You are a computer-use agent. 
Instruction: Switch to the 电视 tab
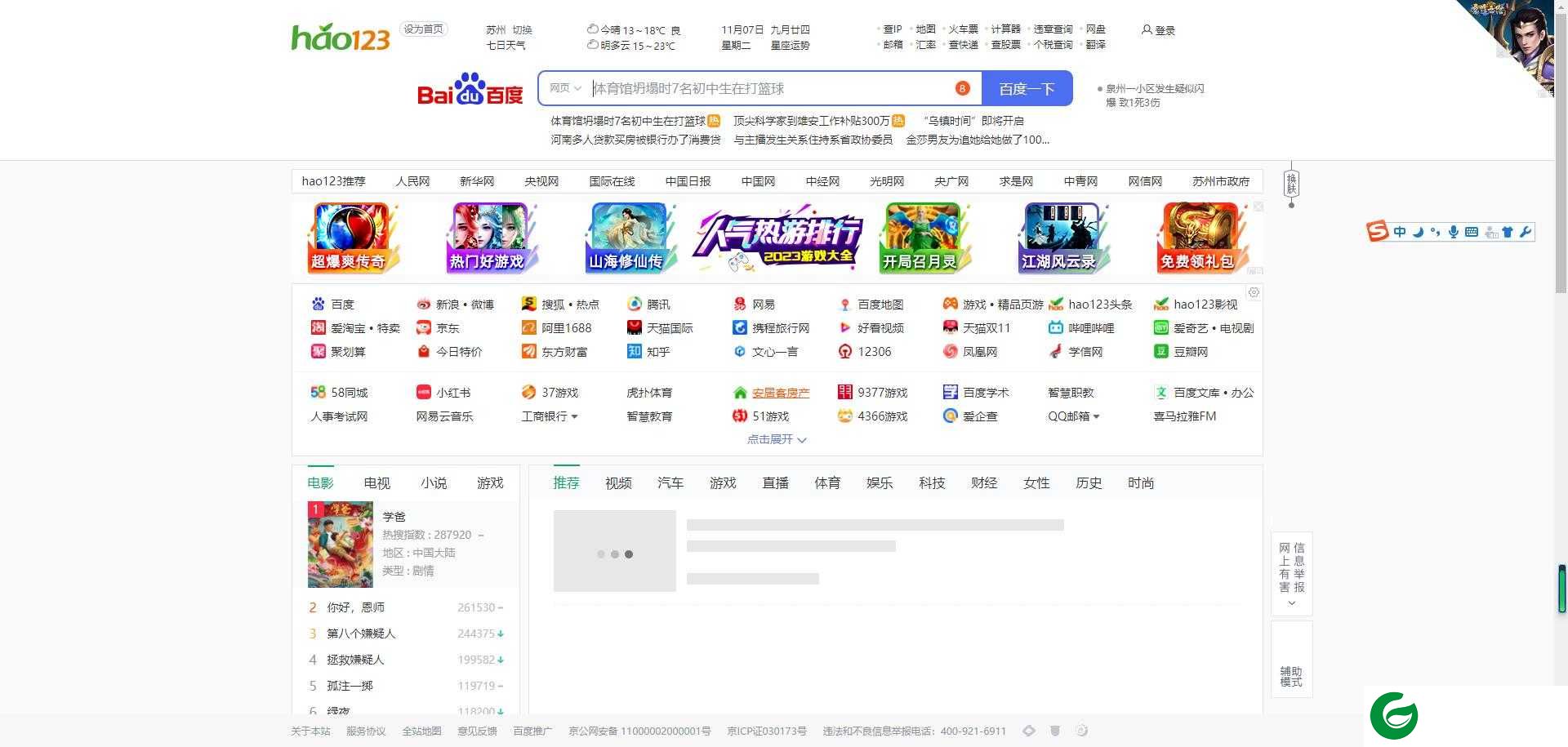pyautogui.click(x=376, y=482)
